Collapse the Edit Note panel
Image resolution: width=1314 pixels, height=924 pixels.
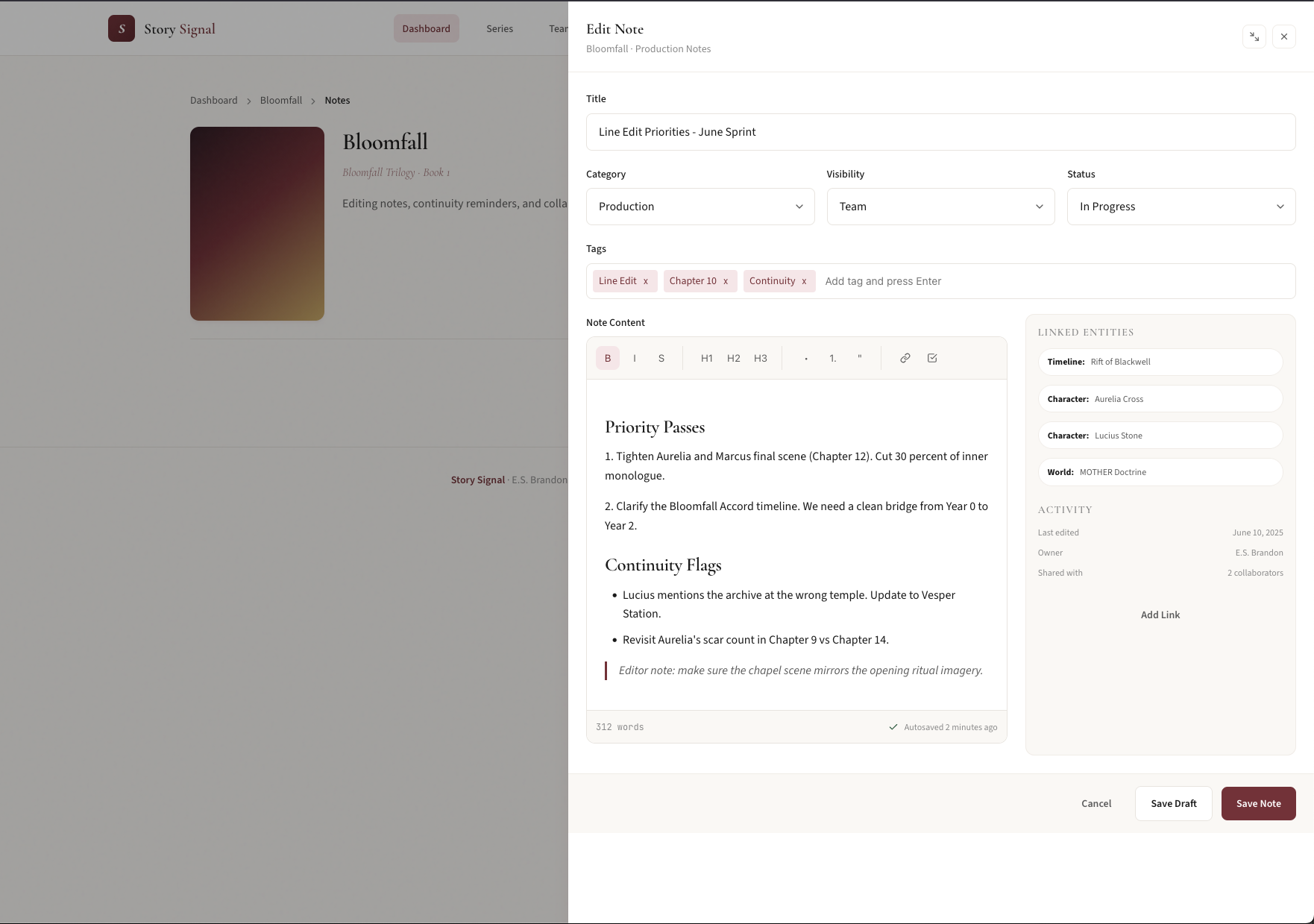tap(1254, 37)
